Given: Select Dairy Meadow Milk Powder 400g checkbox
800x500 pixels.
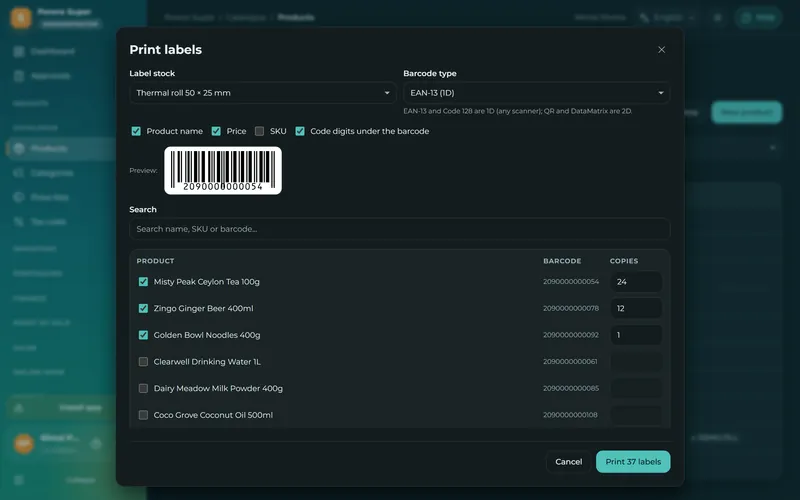Looking at the screenshot, I should [x=143, y=388].
